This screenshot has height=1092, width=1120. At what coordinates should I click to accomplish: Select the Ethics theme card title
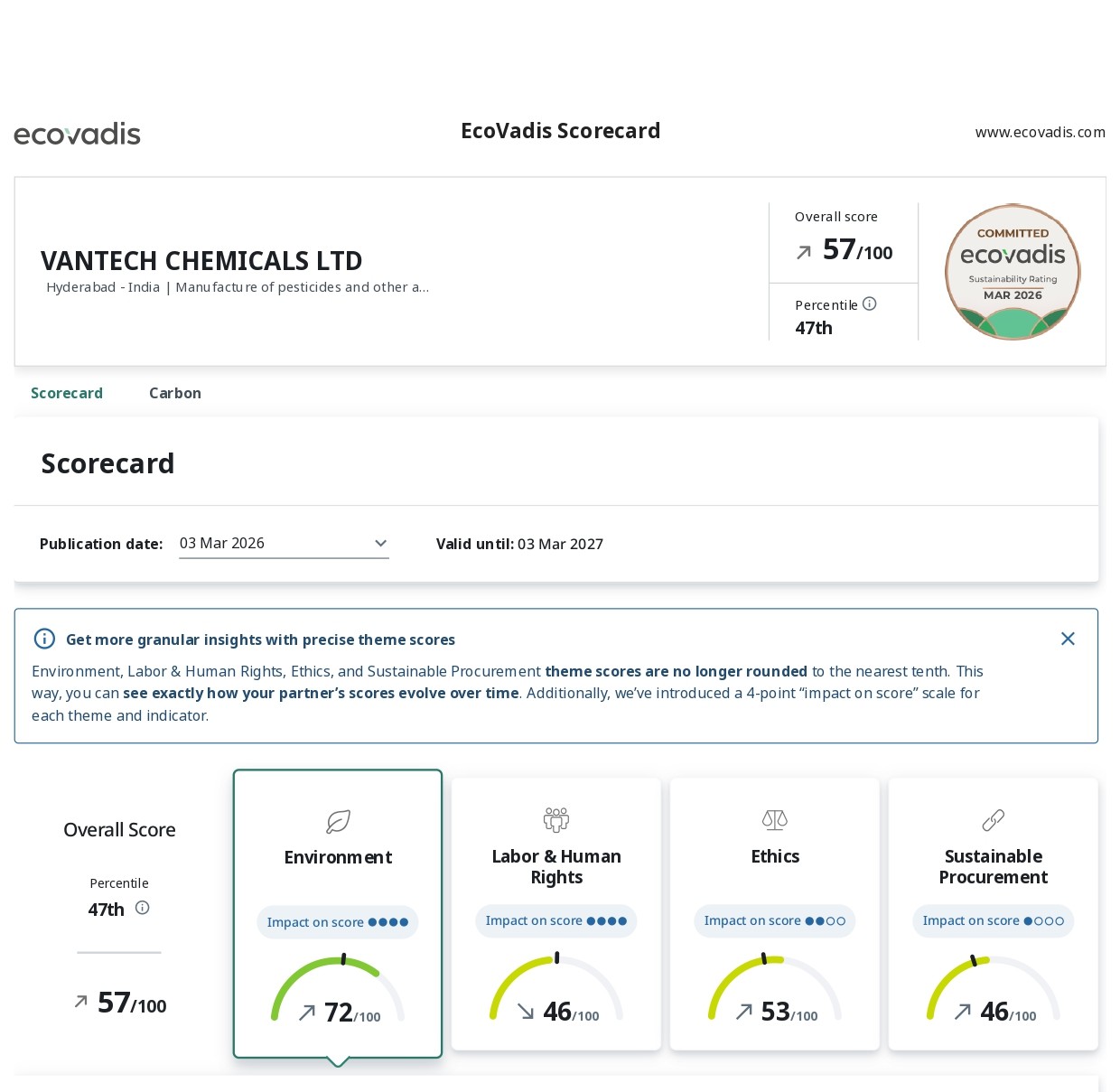775,856
